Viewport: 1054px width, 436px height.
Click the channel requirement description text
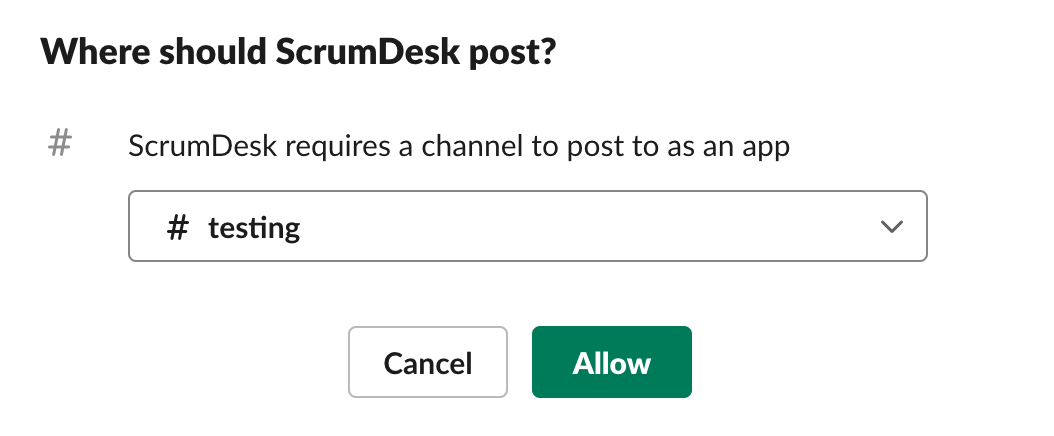click(x=459, y=146)
